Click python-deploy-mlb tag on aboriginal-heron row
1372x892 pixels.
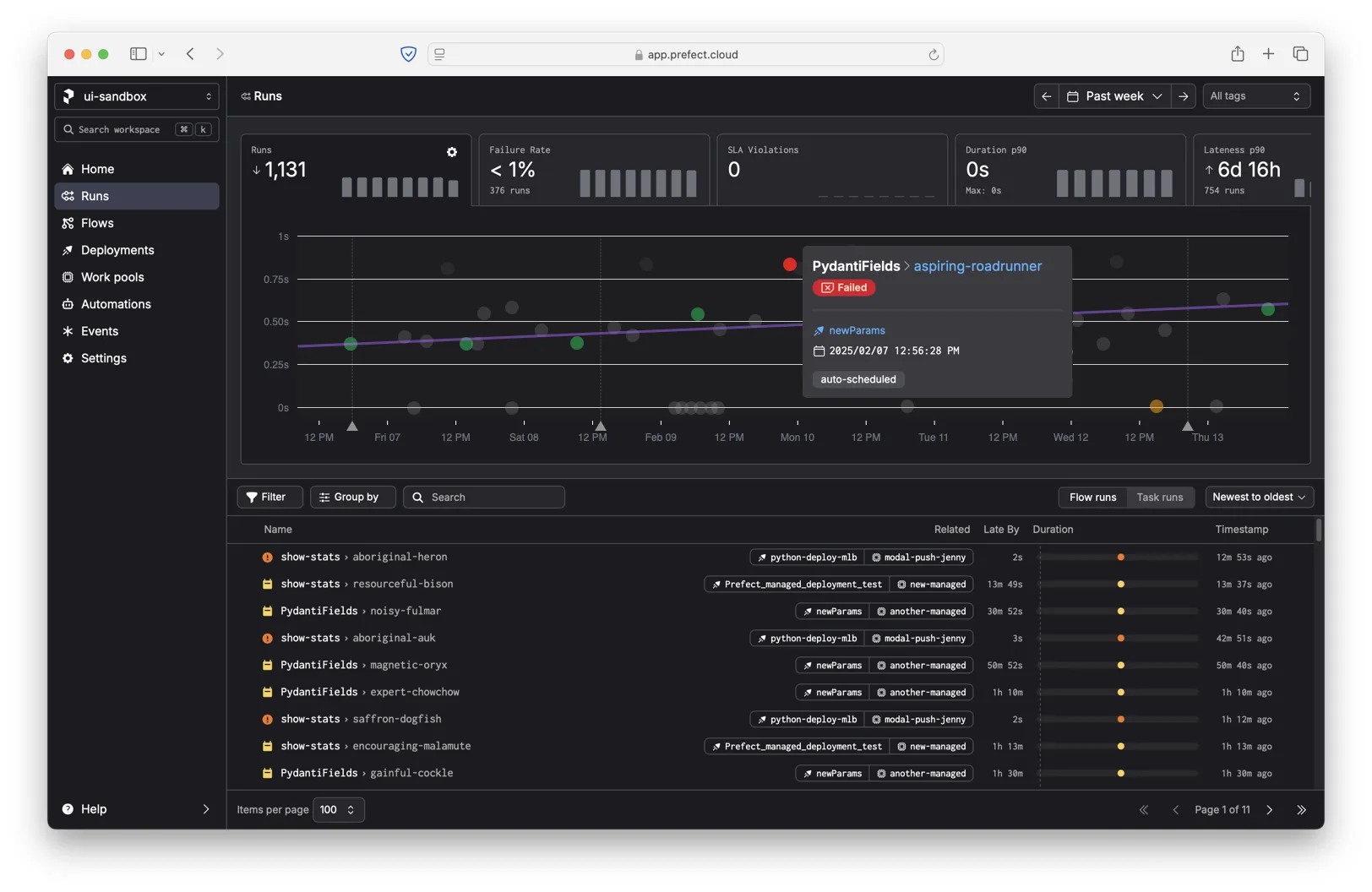pos(807,557)
